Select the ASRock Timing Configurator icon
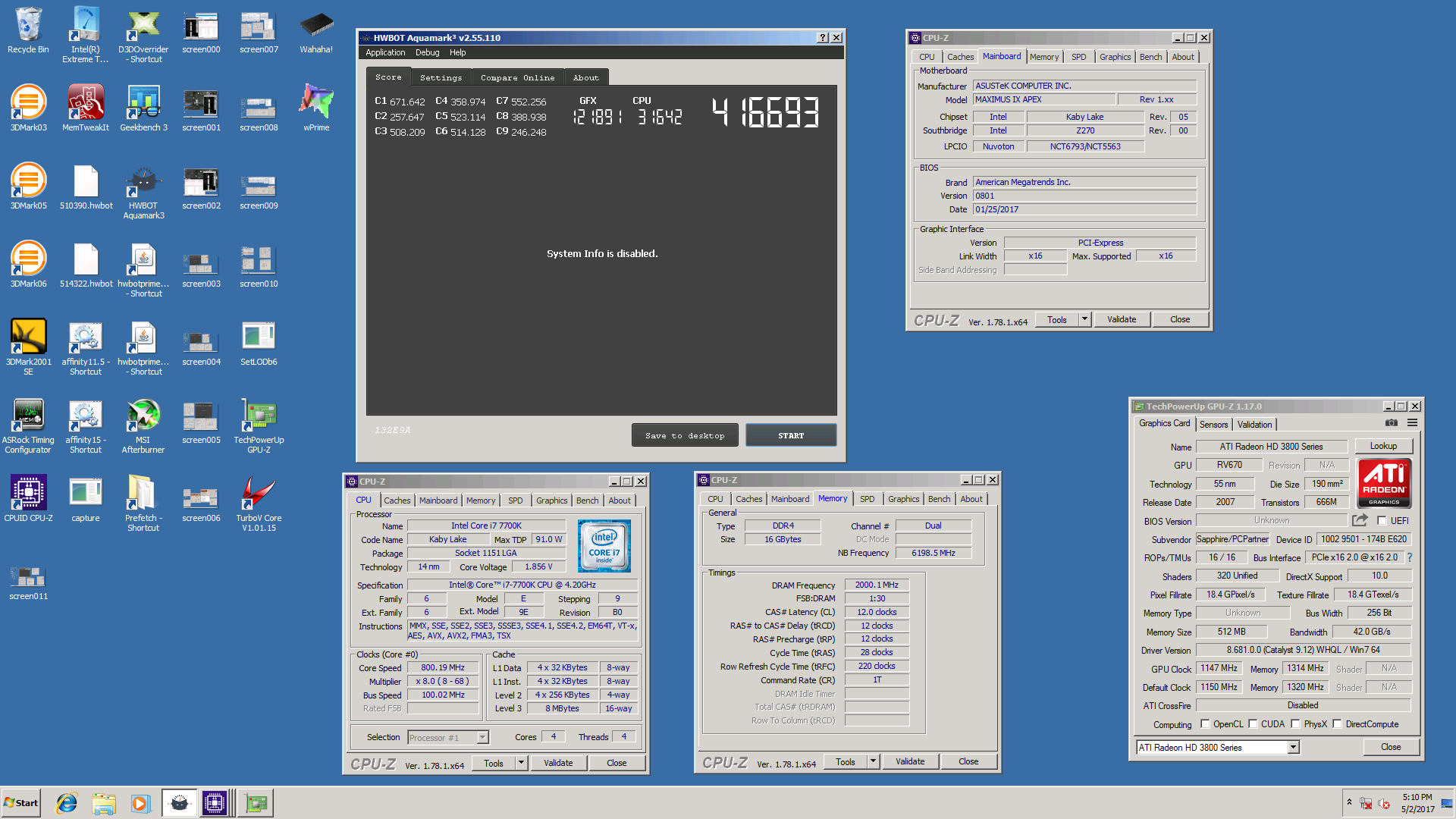Image resolution: width=1456 pixels, height=819 pixels. coord(28,425)
